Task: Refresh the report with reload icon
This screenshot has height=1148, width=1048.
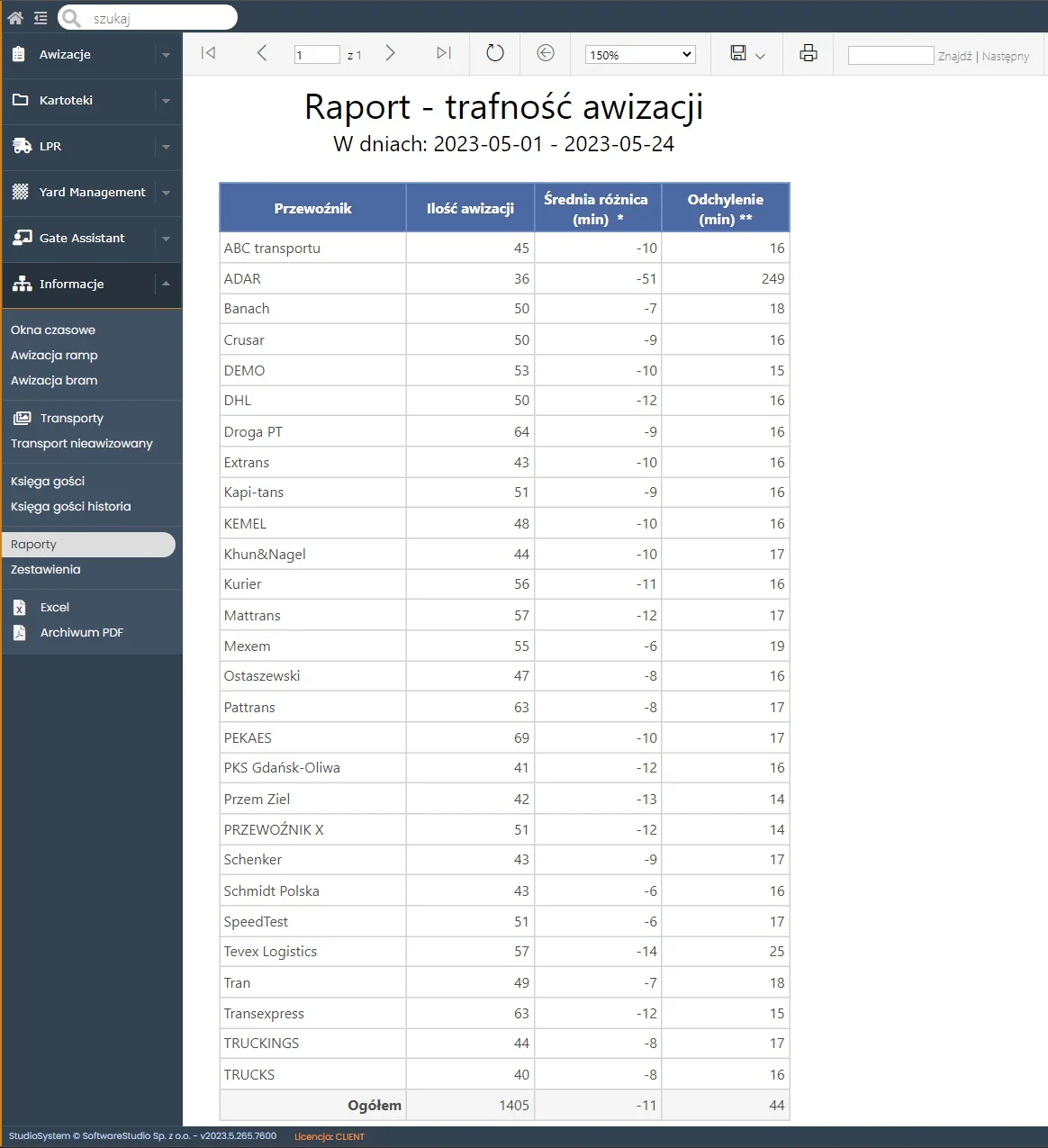Action: tap(495, 53)
